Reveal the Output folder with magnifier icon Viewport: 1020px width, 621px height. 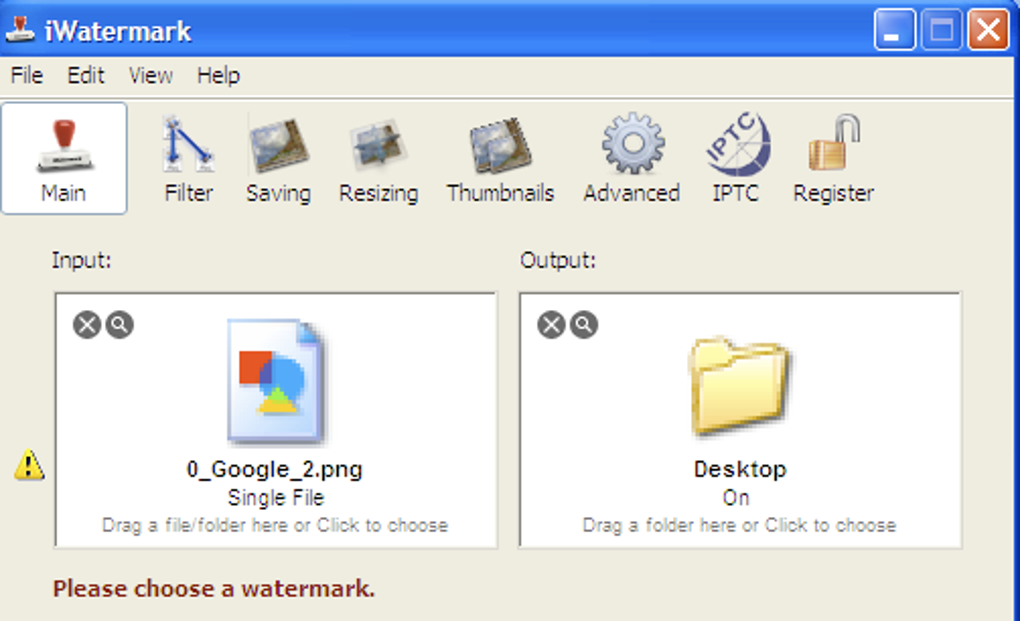click(x=584, y=324)
